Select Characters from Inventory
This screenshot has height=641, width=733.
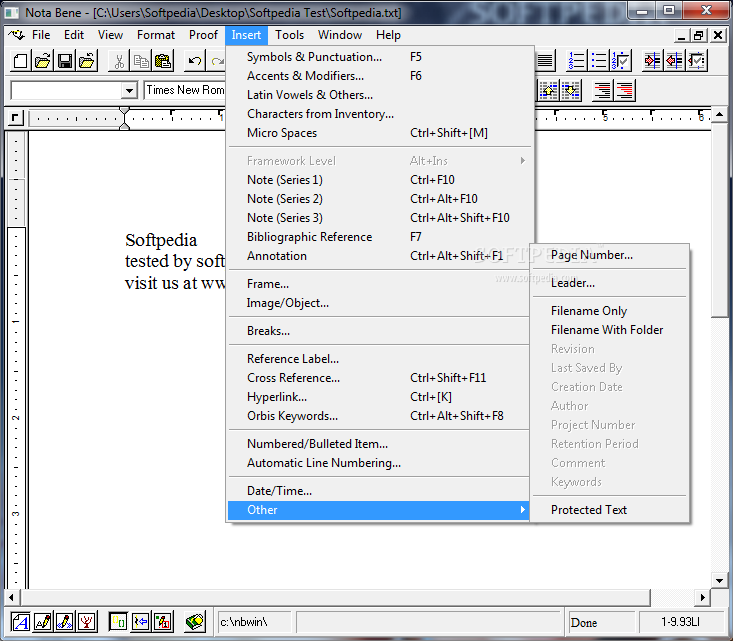click(x=379, y=114)
